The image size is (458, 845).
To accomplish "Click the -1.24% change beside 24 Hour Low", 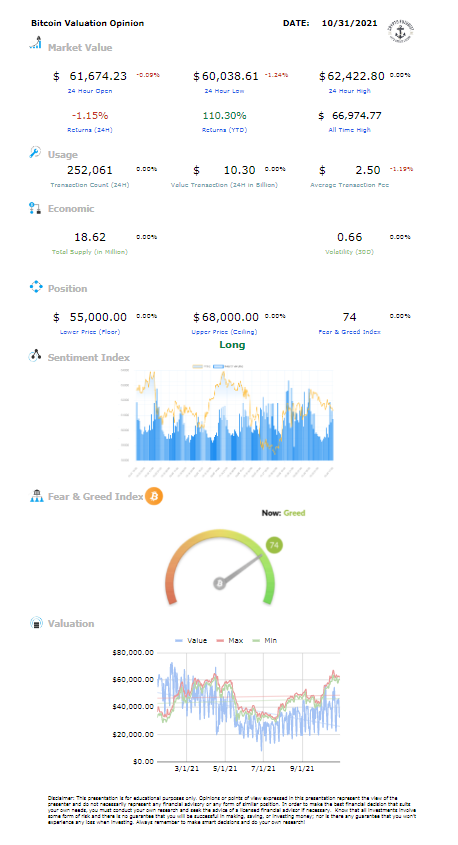I will pyautogui.click(x=276, y=75).
